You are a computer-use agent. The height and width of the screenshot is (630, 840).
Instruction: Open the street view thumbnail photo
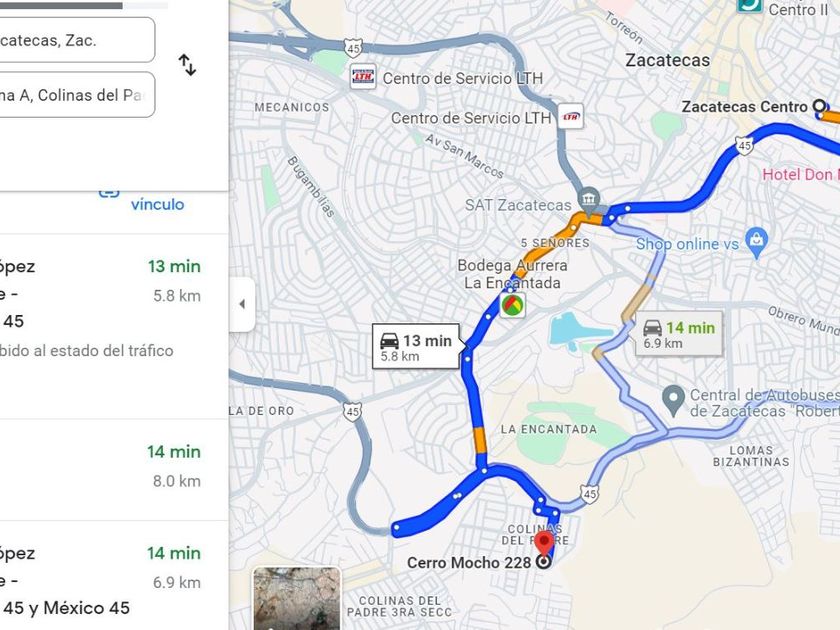[297, 598]
